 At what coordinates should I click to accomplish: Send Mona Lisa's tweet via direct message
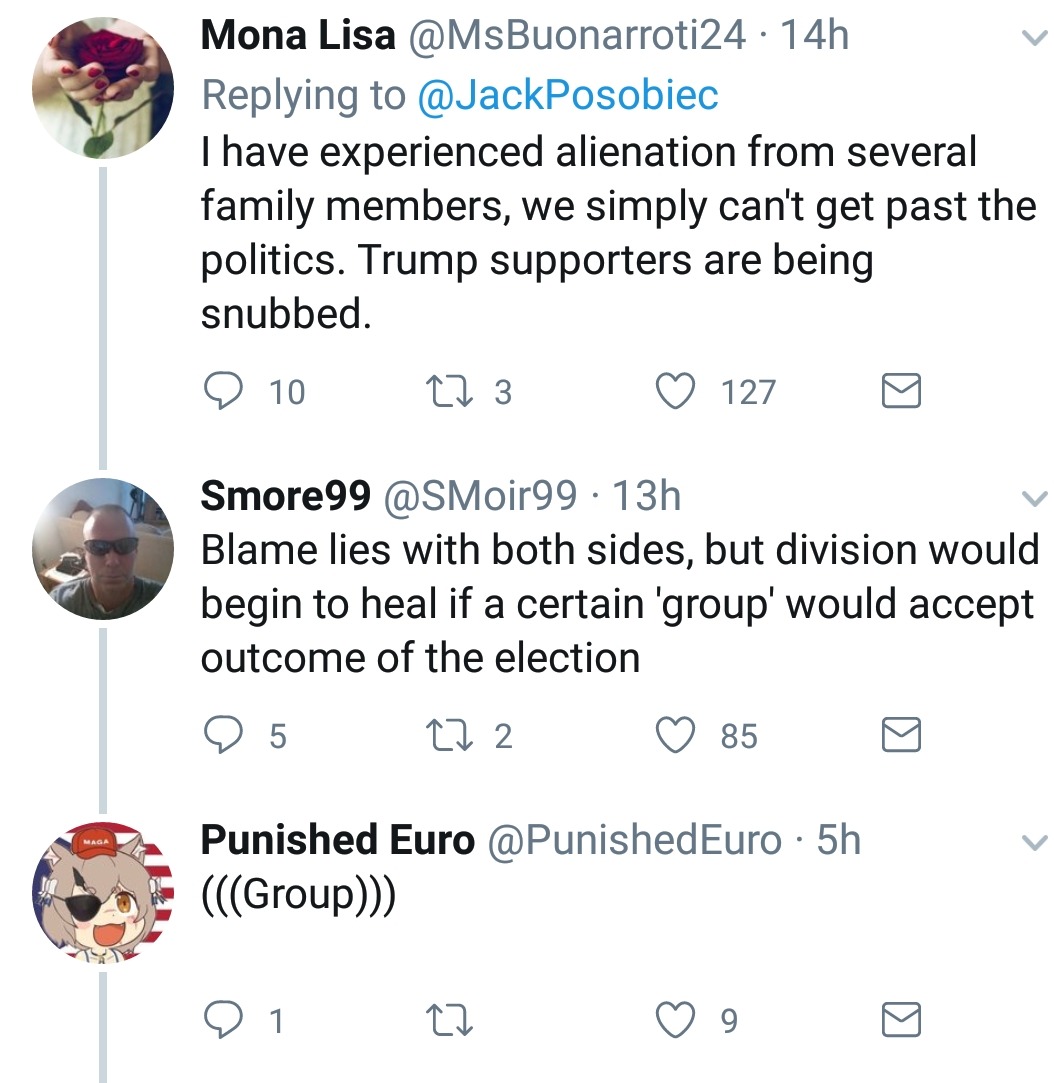click(900, 391)
